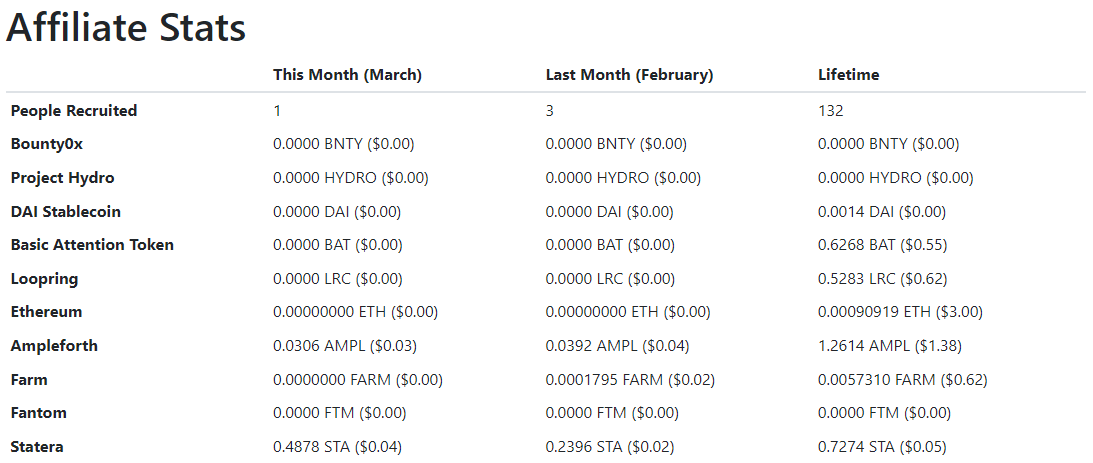The width and height of the screenshot is (1093, 463).
Task: Select the 0.0014 DAI lifetime value
Action: point(882,211)
